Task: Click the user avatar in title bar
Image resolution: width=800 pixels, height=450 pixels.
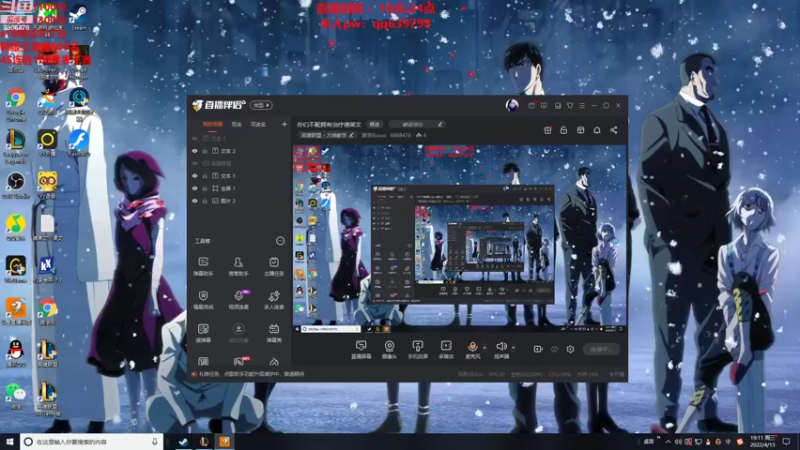Action: click(512, 105)
